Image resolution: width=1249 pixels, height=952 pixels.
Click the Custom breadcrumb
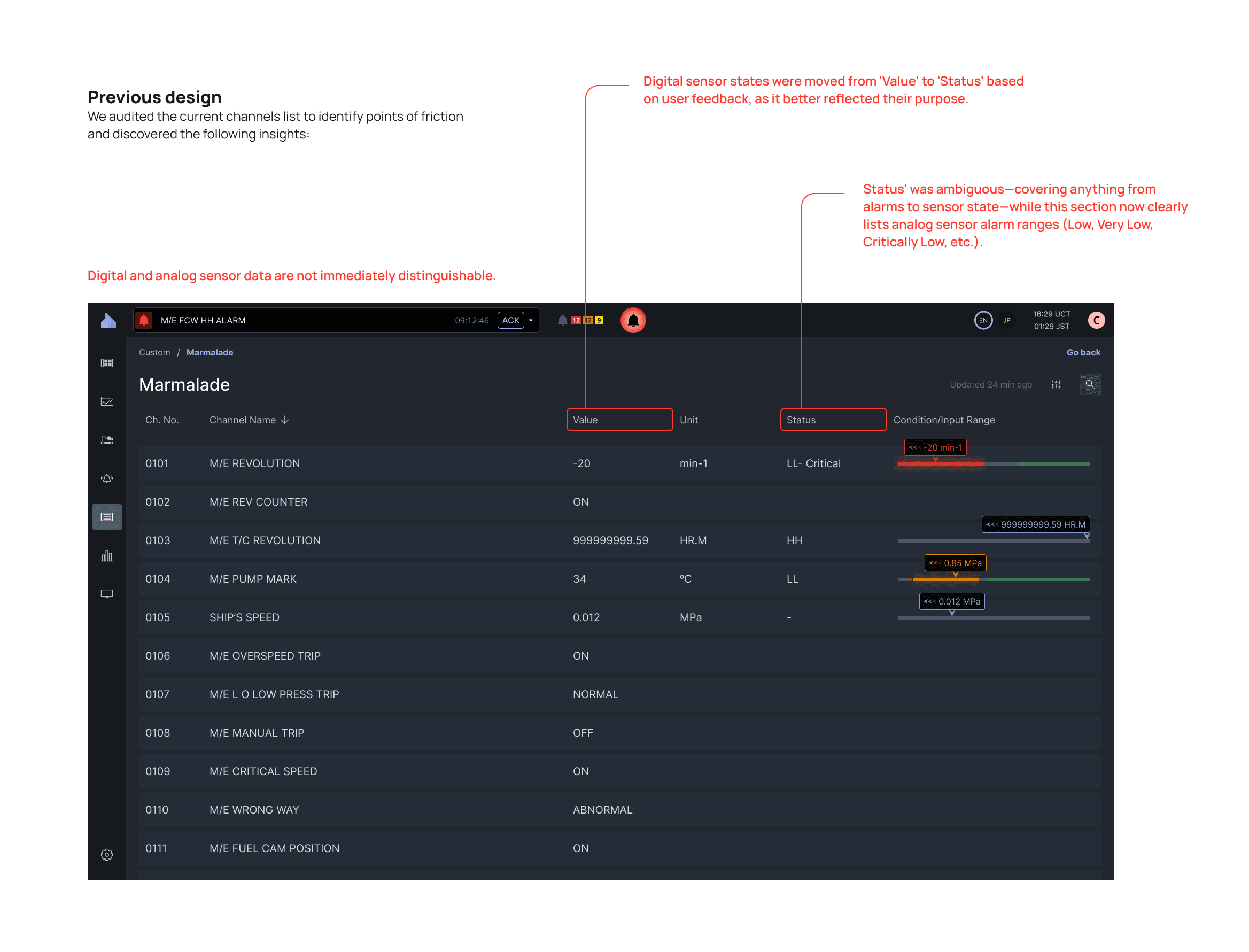[154, 352]
